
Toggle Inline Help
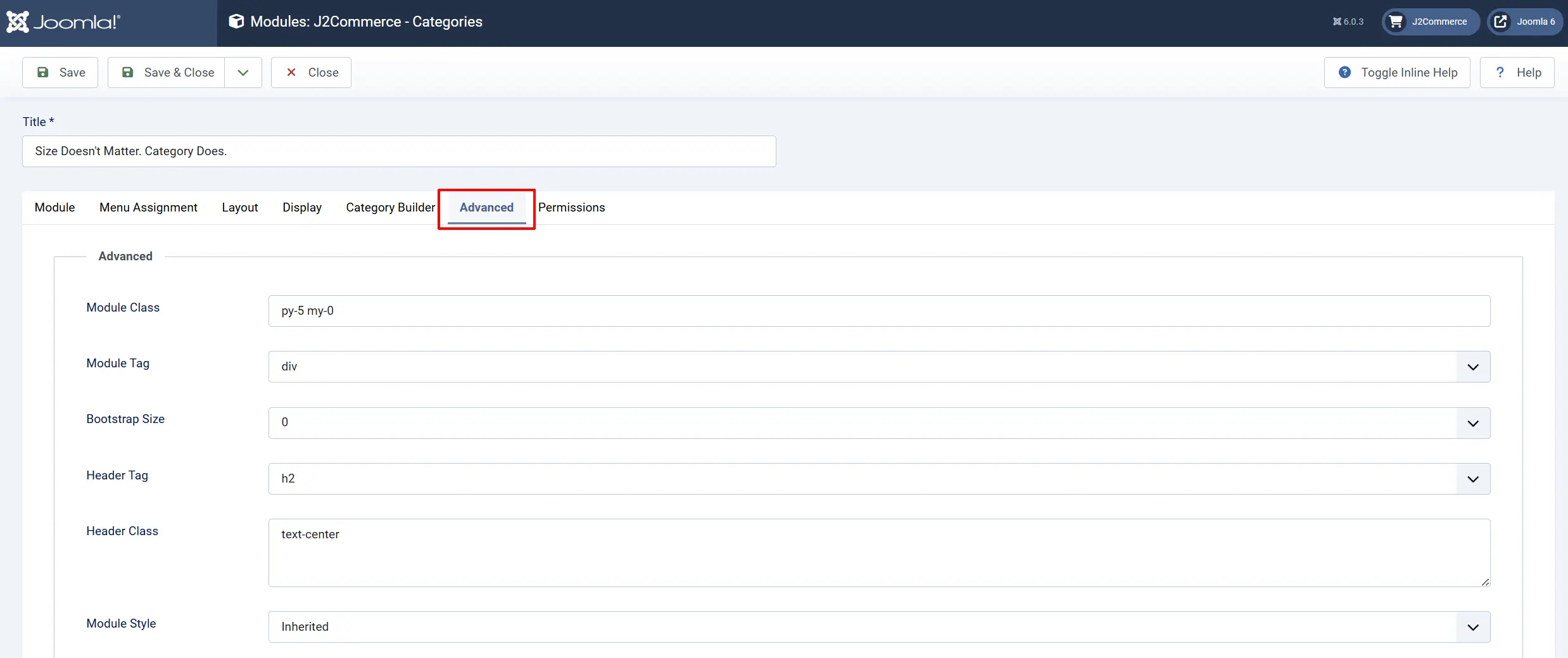pyautogui.click(x=1397, y=72)
